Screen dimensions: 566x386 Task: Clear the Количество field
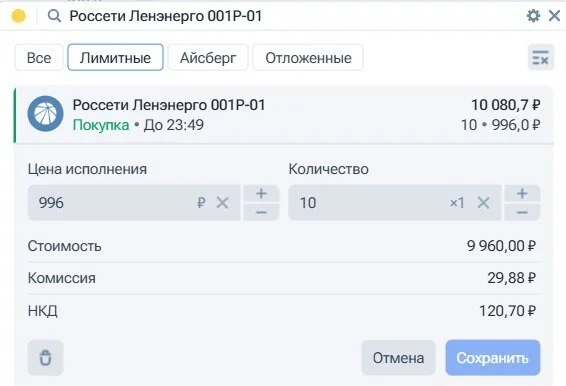pos(483,203)
